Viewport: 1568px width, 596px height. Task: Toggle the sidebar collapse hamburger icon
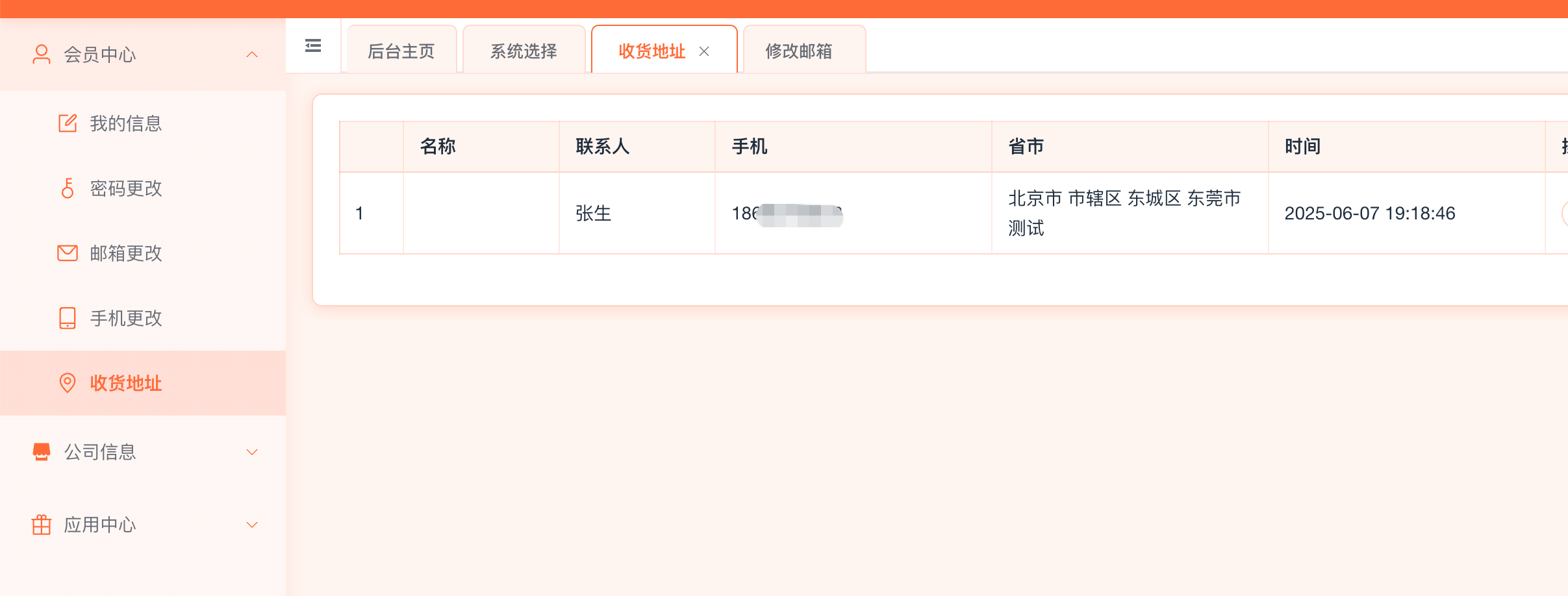(x=313, y=46)
